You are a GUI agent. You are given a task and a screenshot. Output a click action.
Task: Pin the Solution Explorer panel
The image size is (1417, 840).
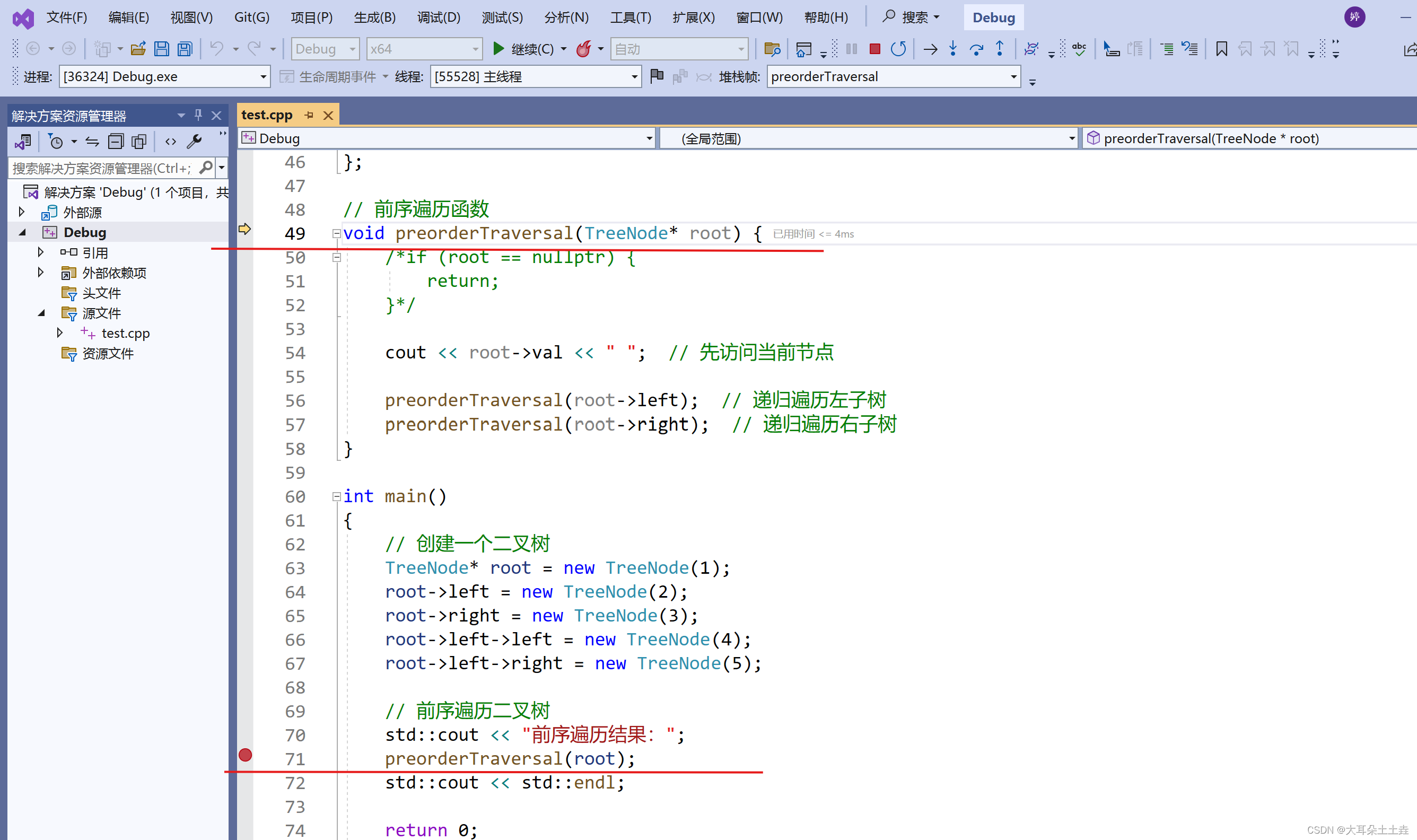tap(198, 115)
